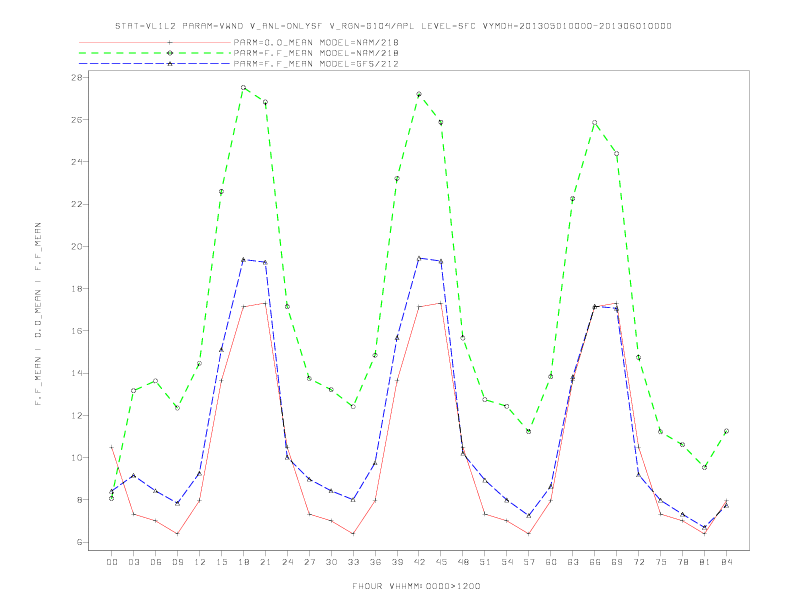Click x-axis tick label 66

pyautogui.click(x=595, y=562)
